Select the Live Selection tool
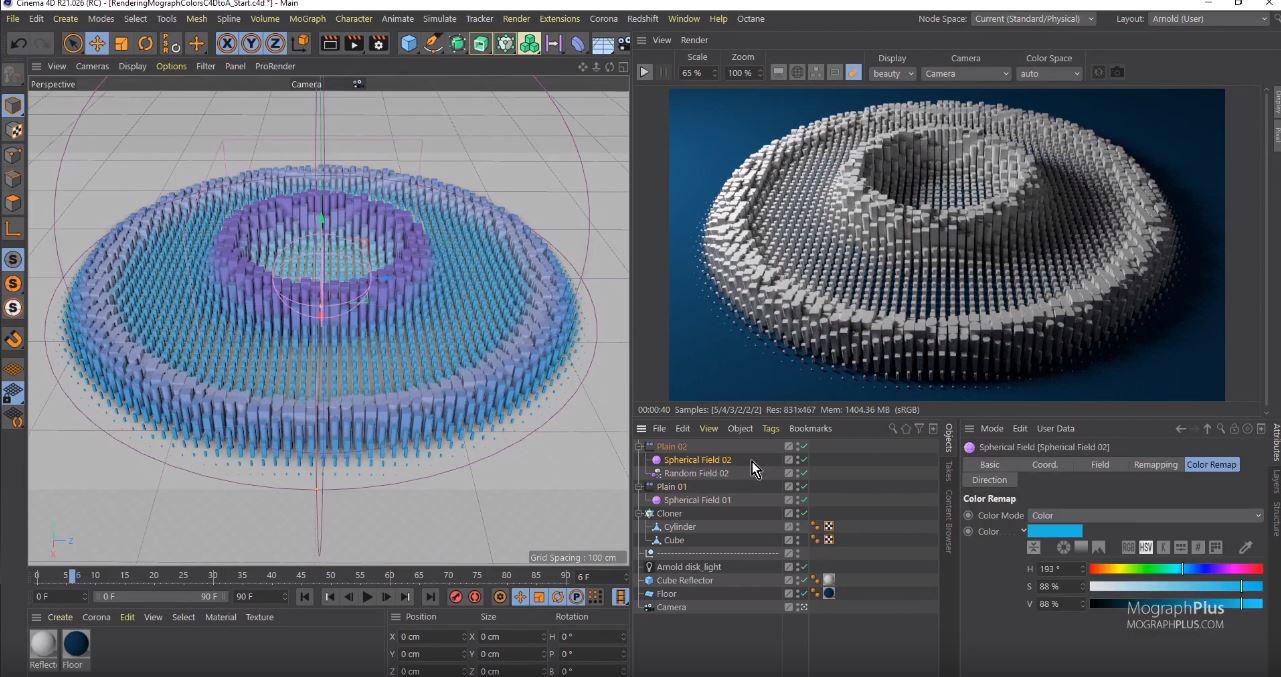1281x677 pixels. coord(73,43)
